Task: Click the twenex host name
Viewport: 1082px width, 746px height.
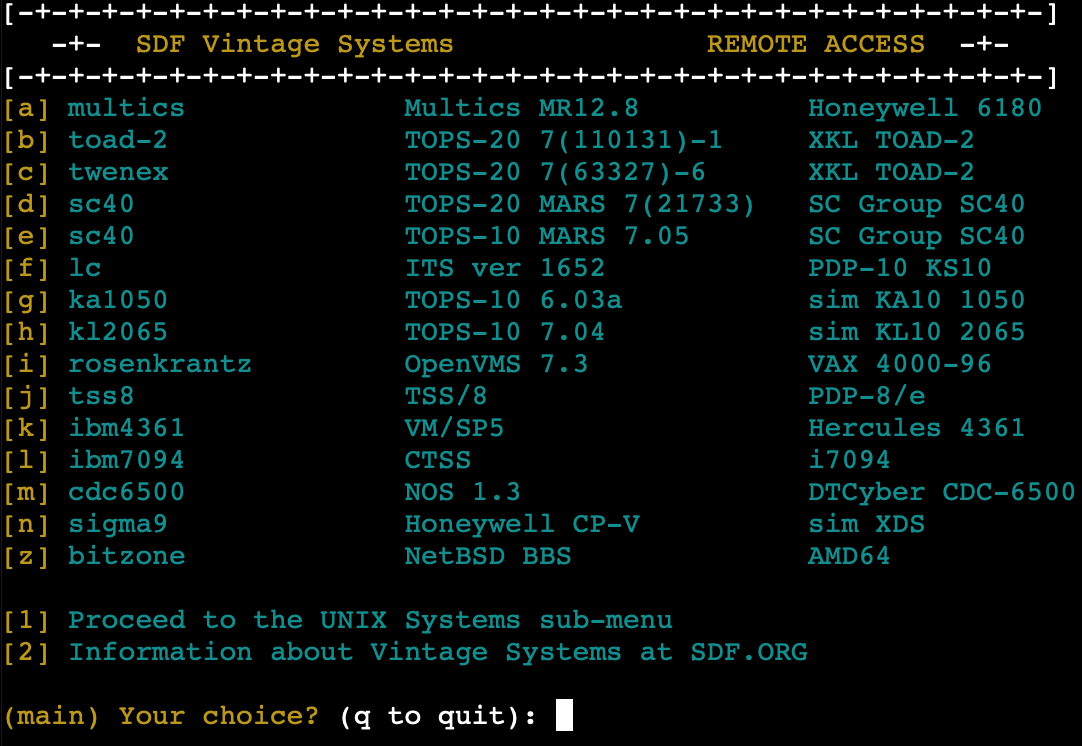Action: point(118,172)
